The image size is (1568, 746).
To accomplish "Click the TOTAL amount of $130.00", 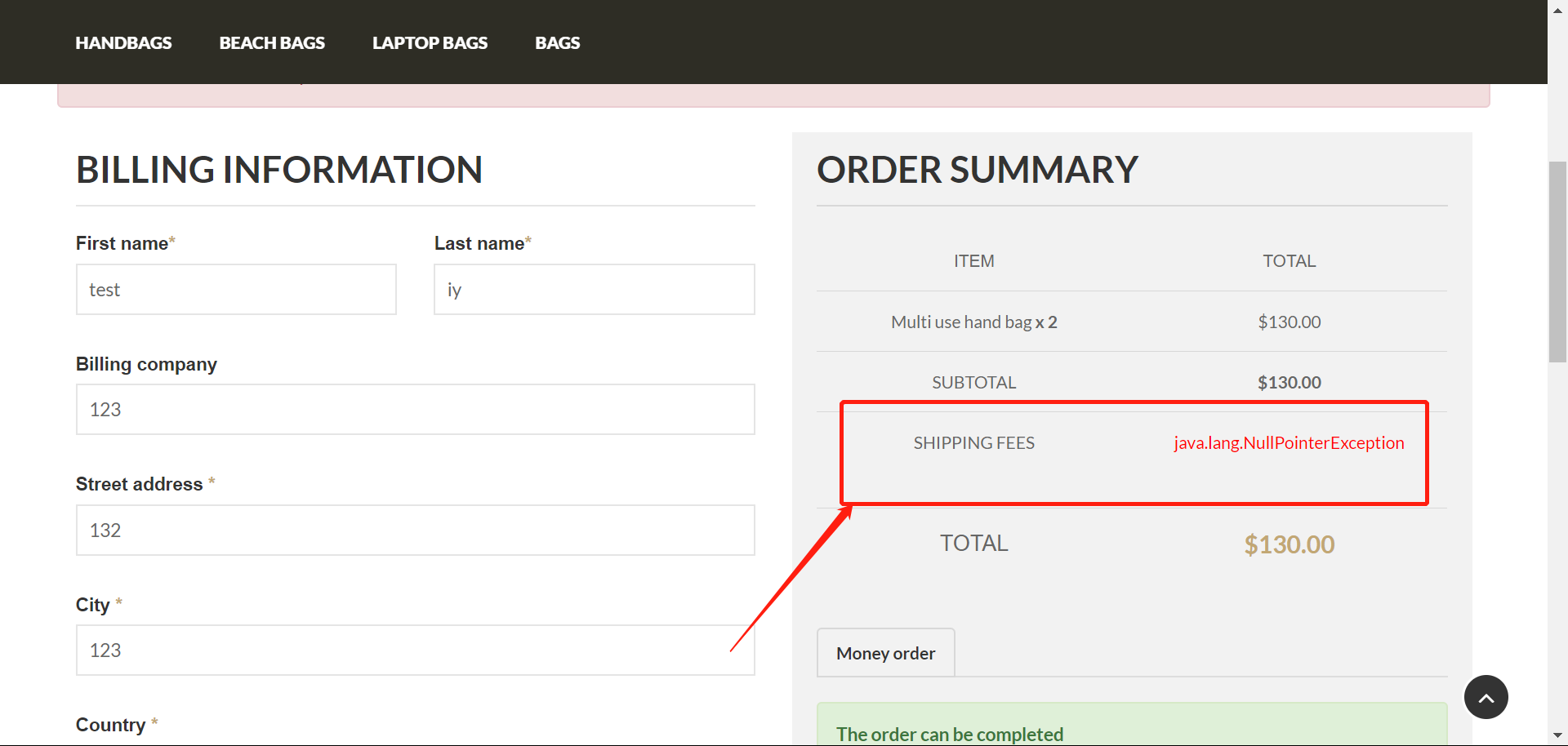I will pyautogui.click(x=1289, y=544).
